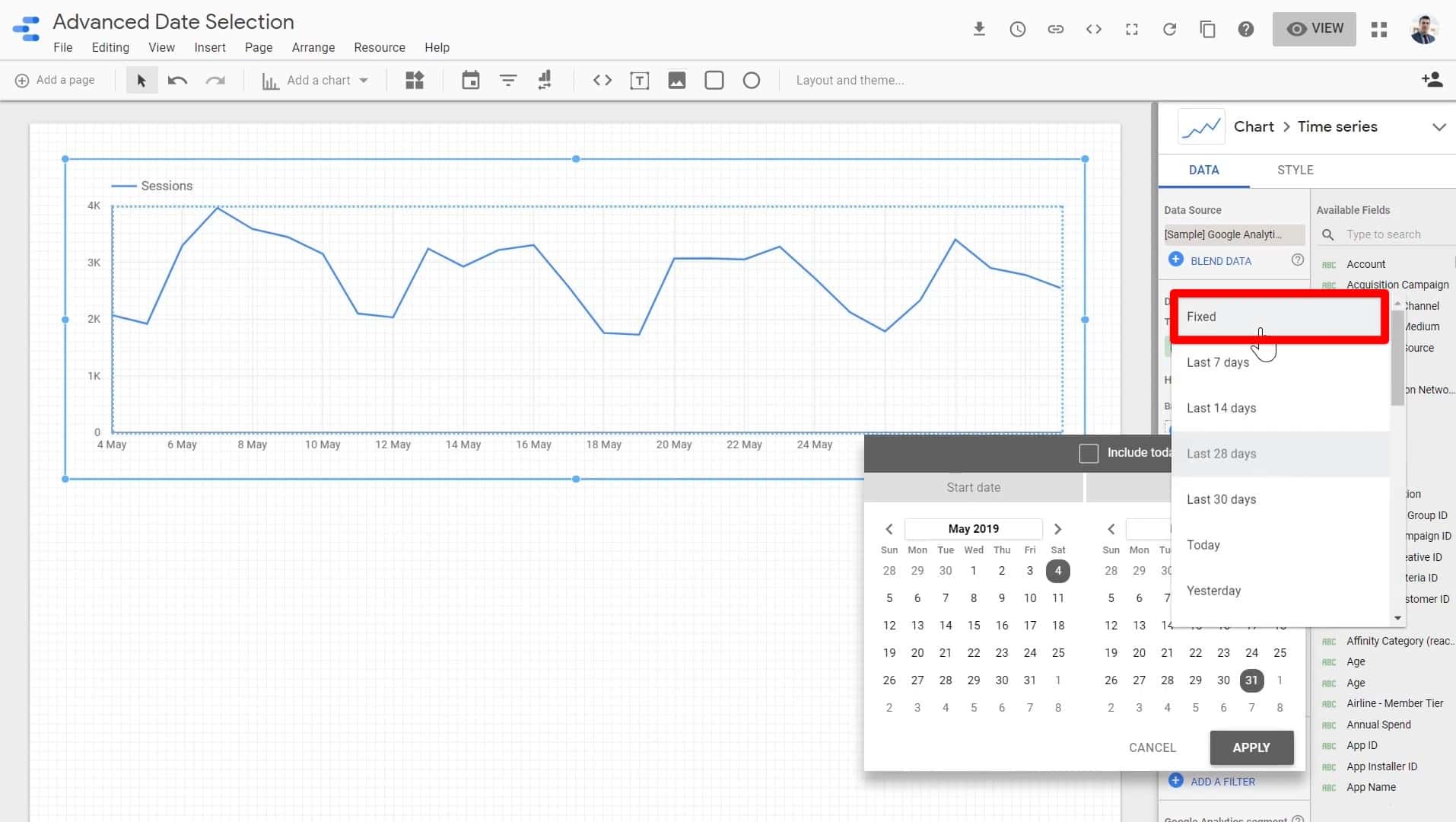Apply the selected date range

tap(1251, 747)
